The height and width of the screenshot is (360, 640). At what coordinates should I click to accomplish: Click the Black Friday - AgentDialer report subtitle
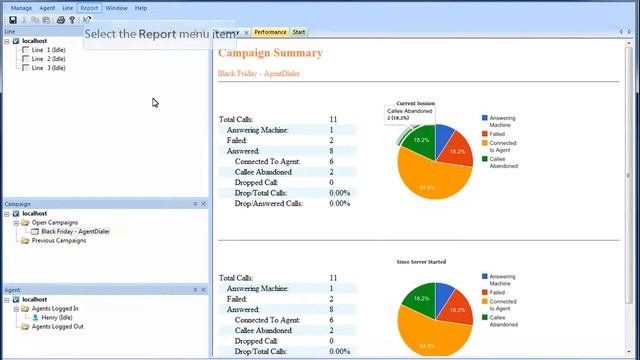pyautogui.click(x=259, y=73)
